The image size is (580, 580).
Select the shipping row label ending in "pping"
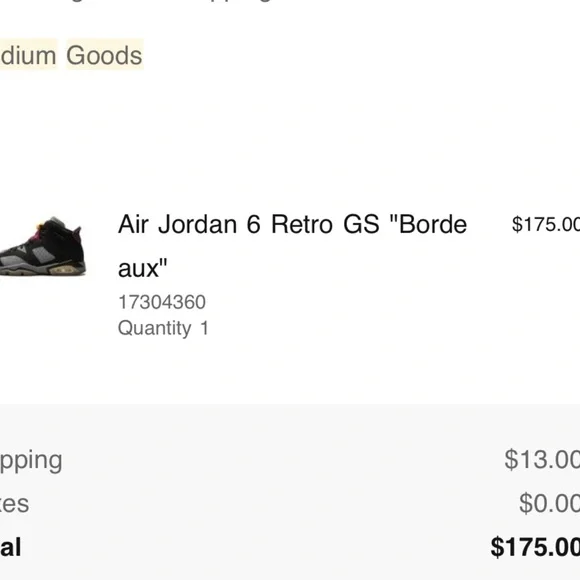click(x=31, y=461)
